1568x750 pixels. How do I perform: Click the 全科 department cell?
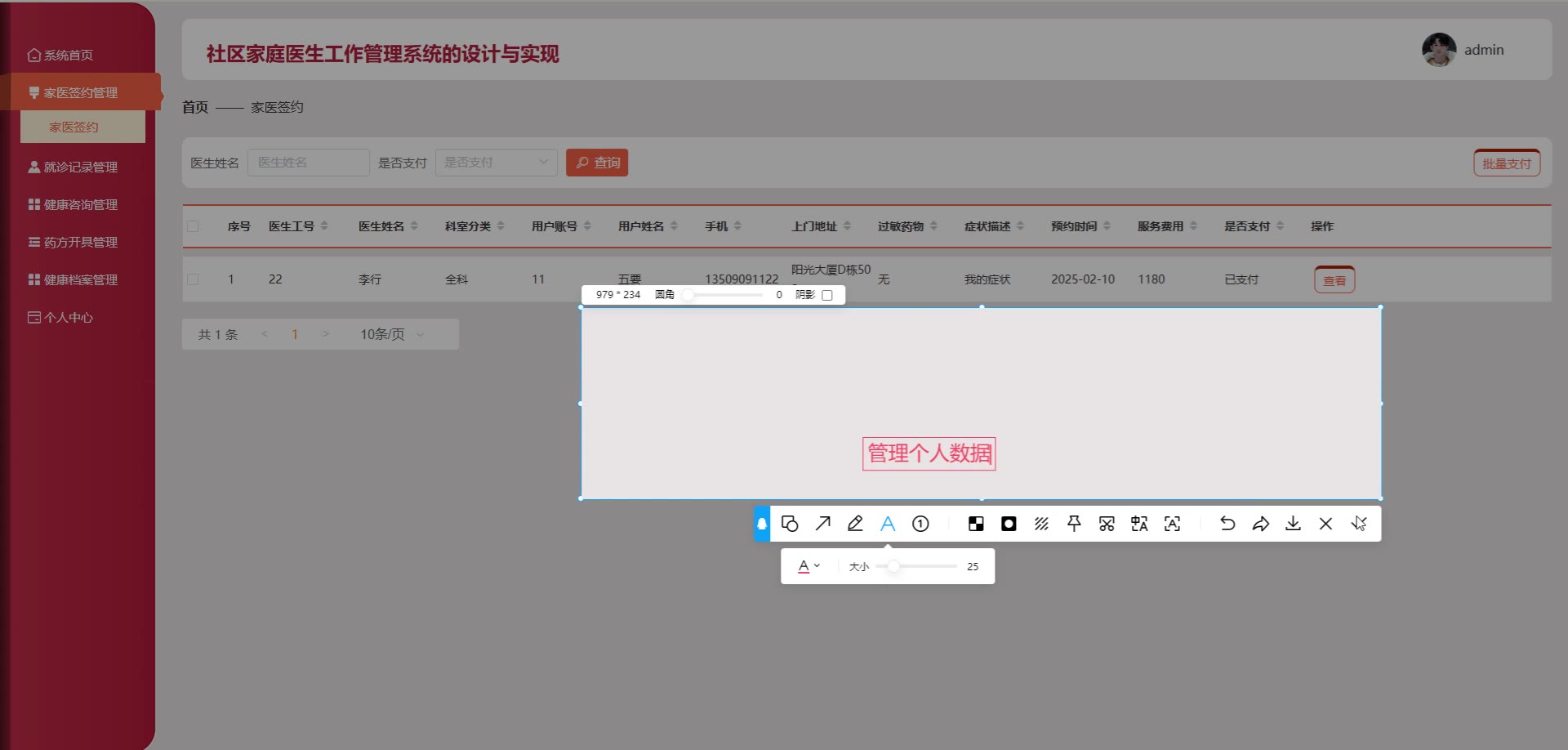(x=457, y=279)
